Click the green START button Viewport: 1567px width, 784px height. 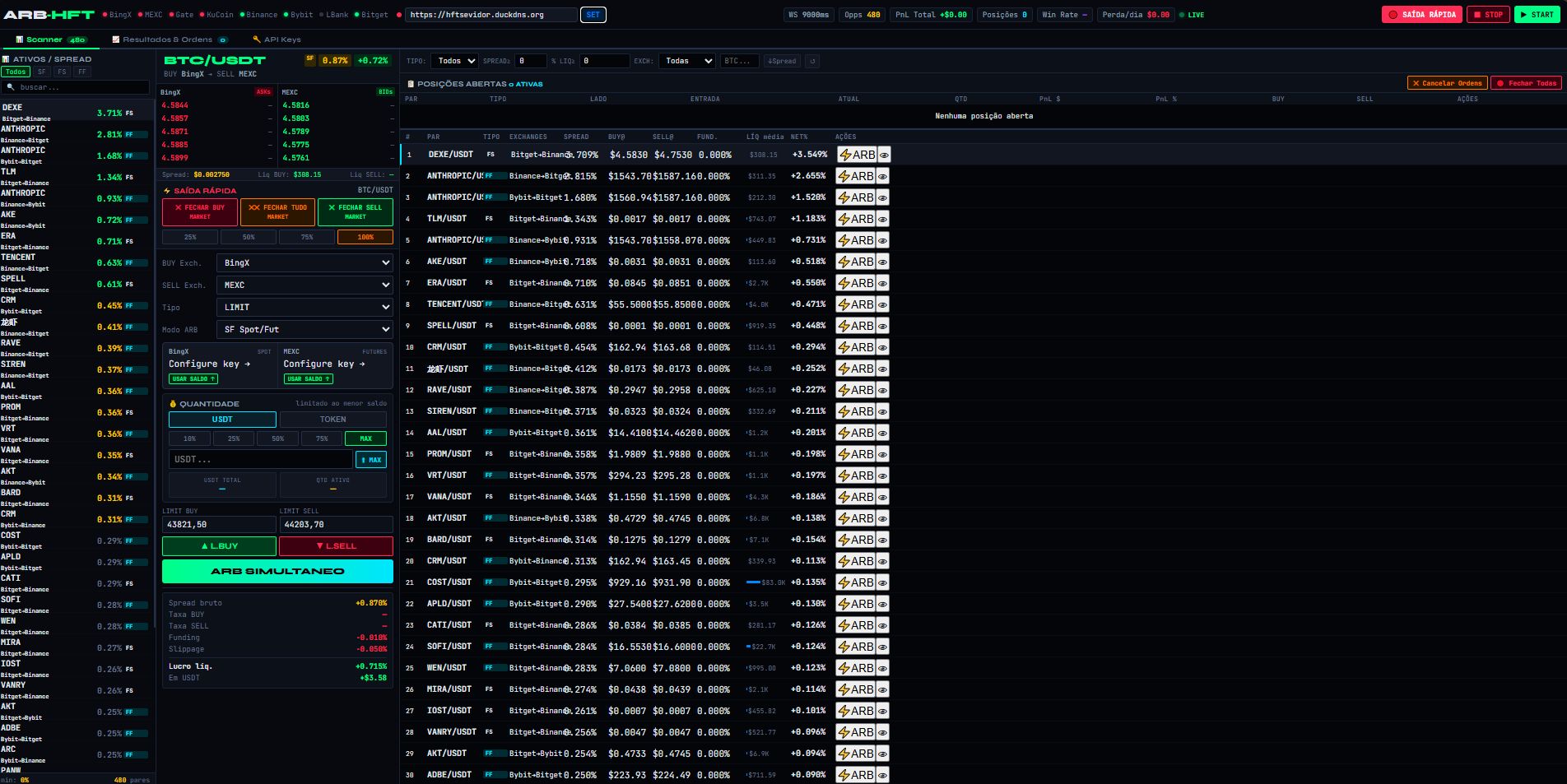pyautogui.click(x=1537, y=15)
